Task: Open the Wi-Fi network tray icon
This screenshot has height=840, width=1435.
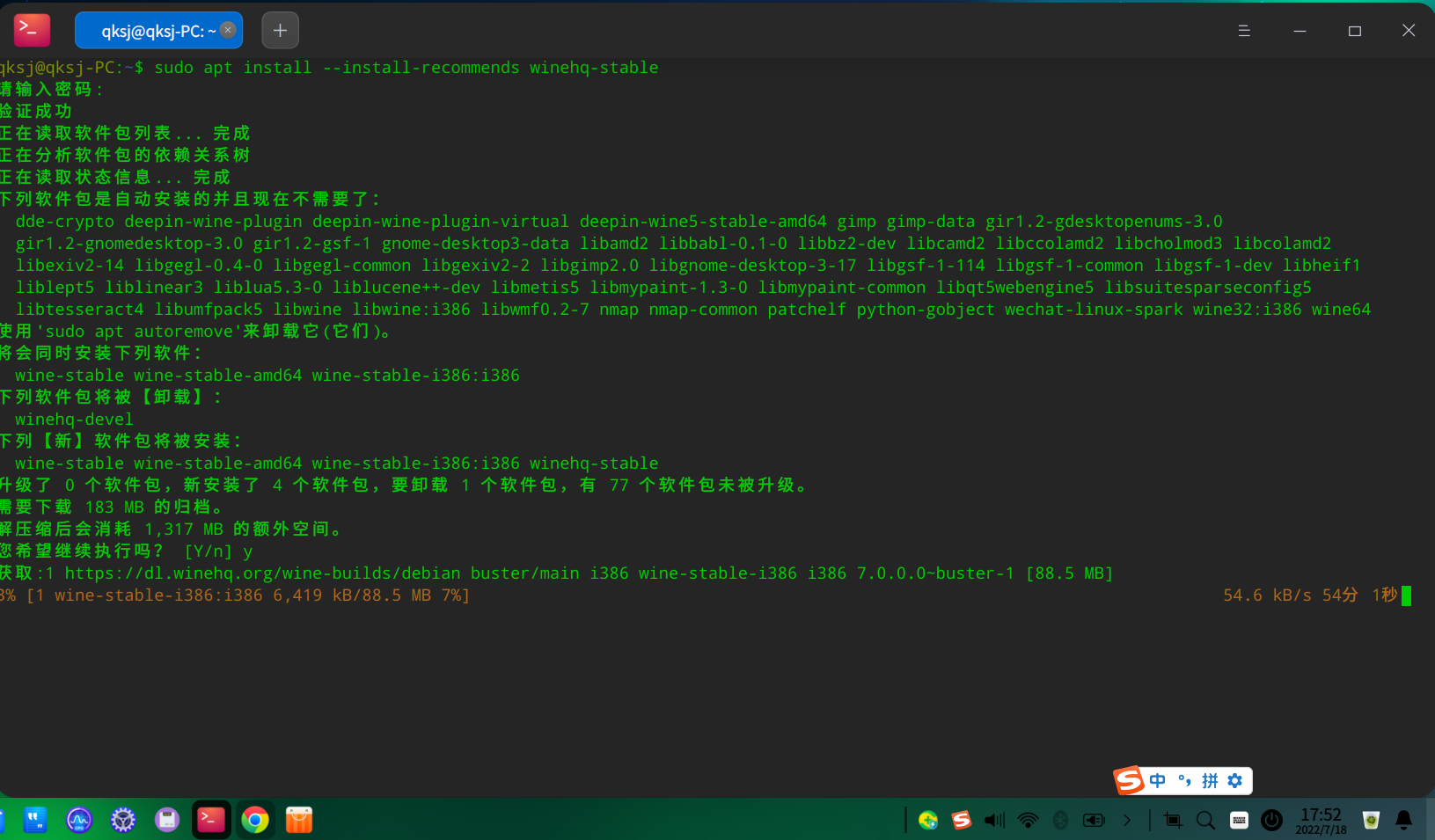Action: (x=1028, y=821)
